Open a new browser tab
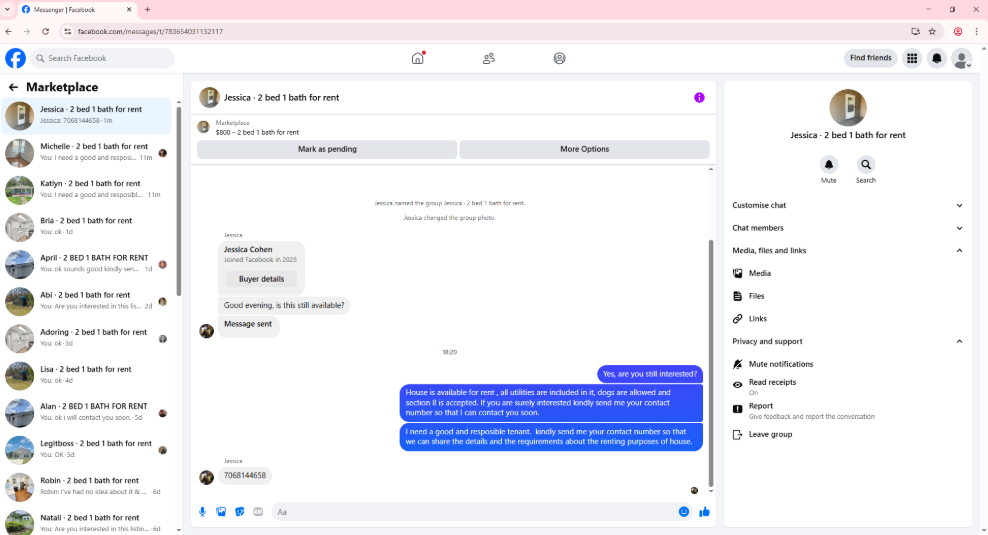Image resolution: width=988 pixels, height=535 pixels. pos(147,9)
